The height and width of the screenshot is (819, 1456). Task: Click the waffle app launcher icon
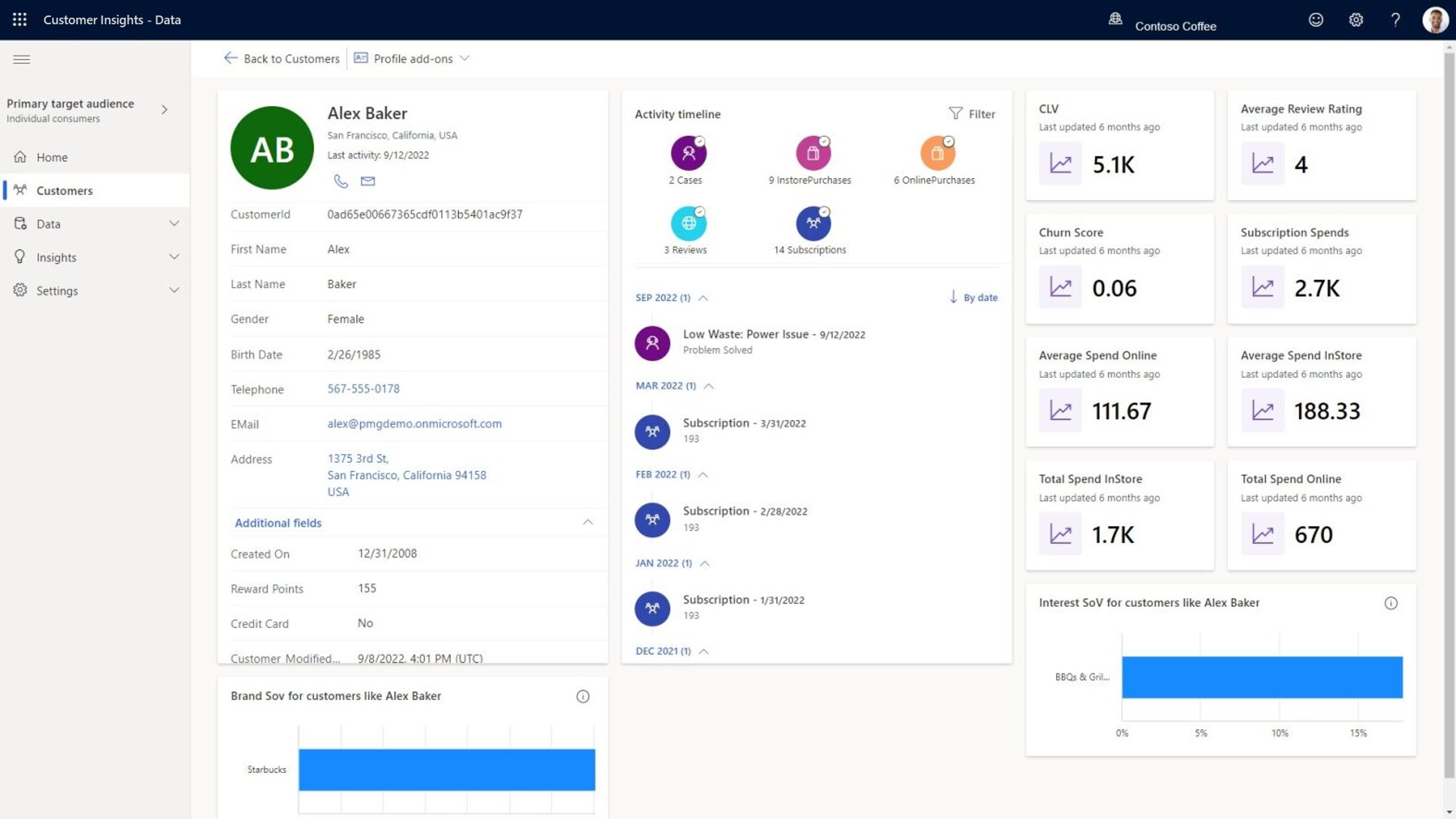19,19
